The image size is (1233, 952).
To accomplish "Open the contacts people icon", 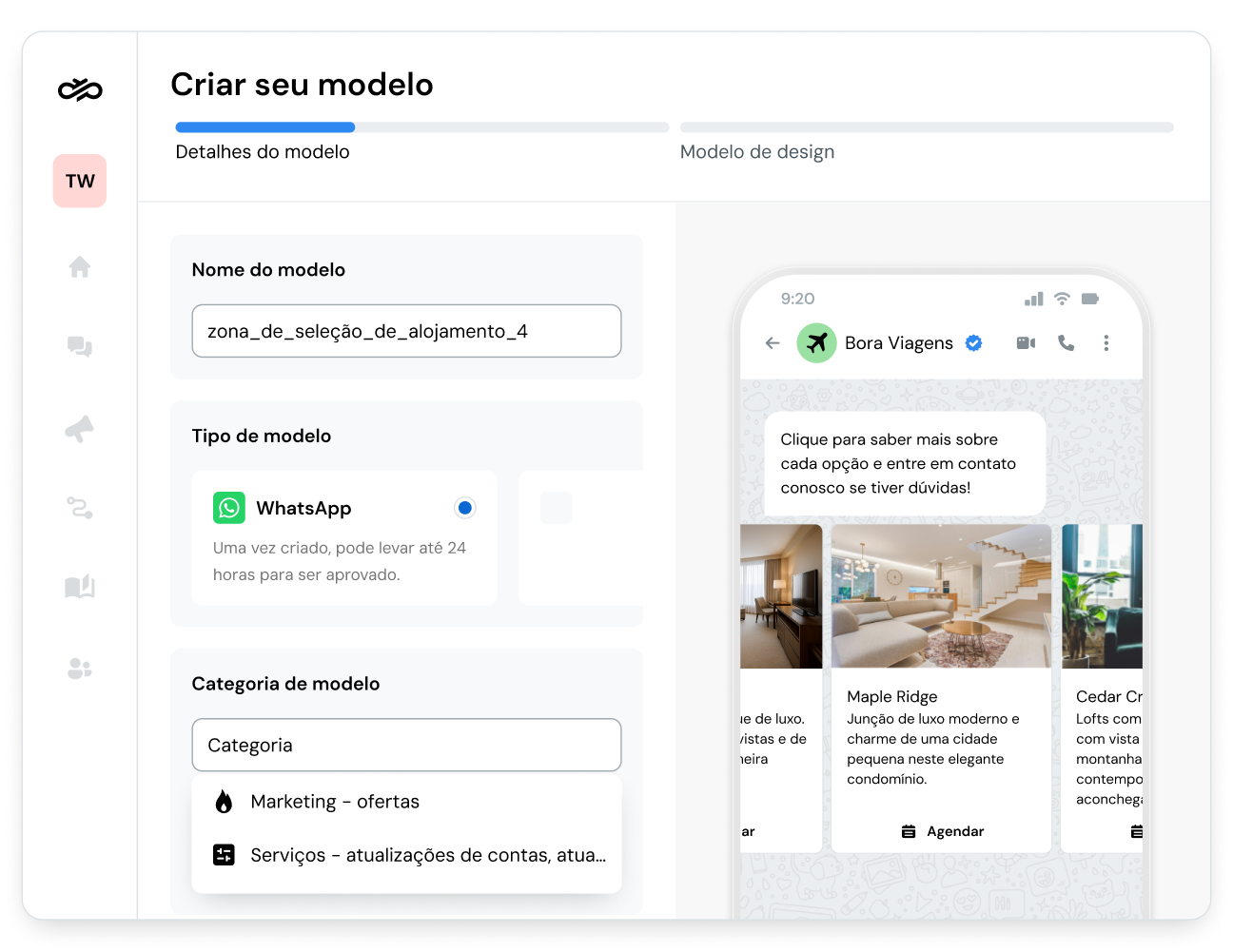I will [x=80, y=669].
